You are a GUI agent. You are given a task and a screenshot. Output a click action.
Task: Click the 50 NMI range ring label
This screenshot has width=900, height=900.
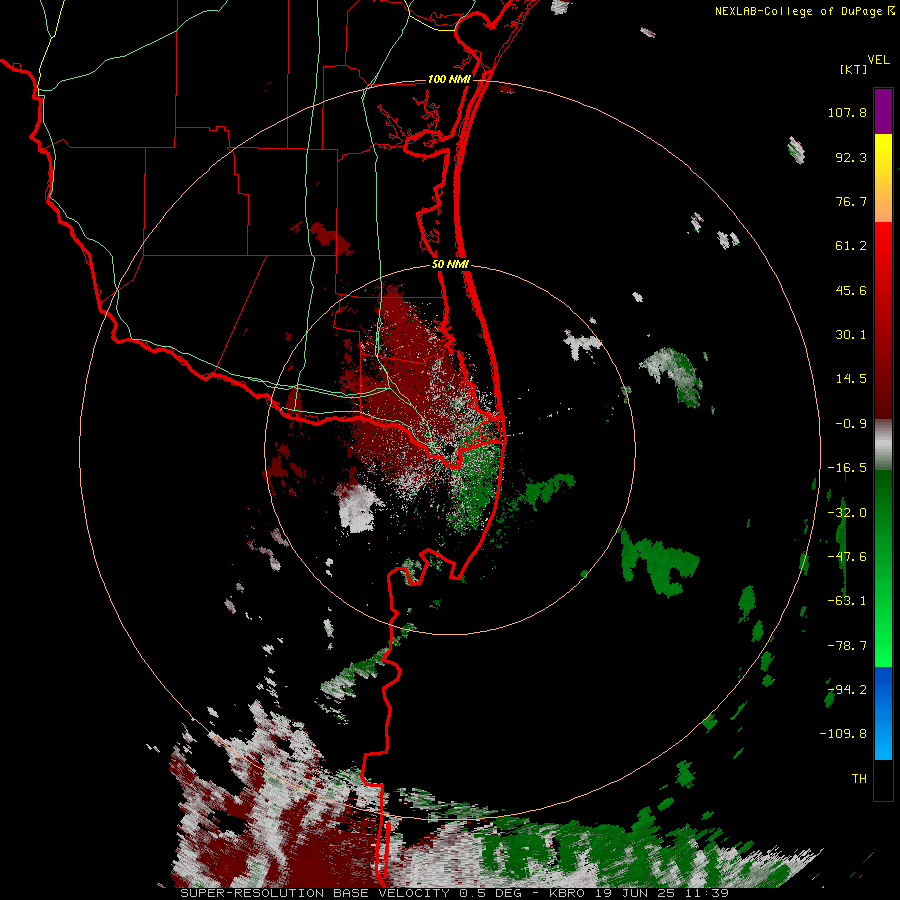[x=450, y=265]
